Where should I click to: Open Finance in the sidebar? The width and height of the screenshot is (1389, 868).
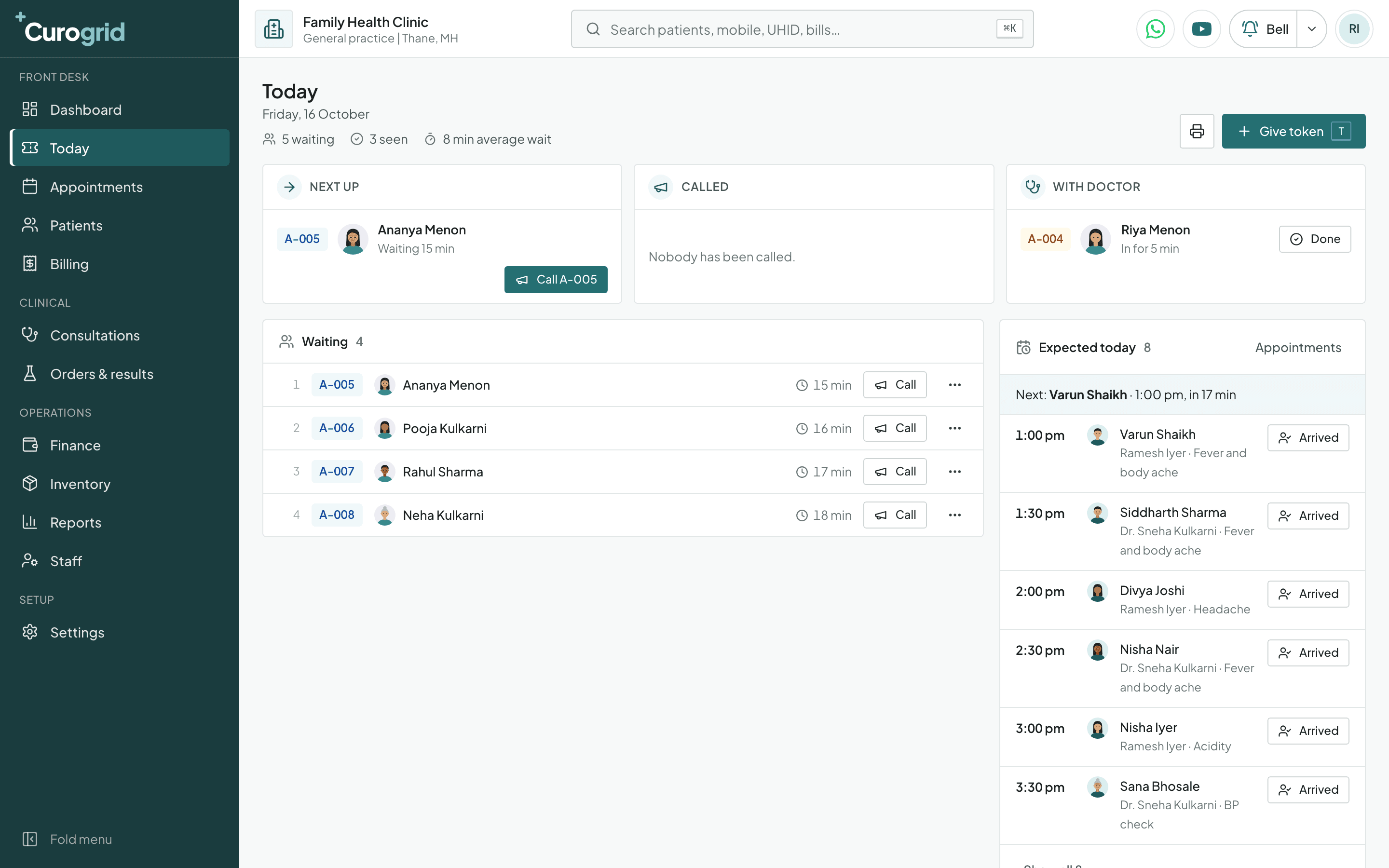point(120,445)
